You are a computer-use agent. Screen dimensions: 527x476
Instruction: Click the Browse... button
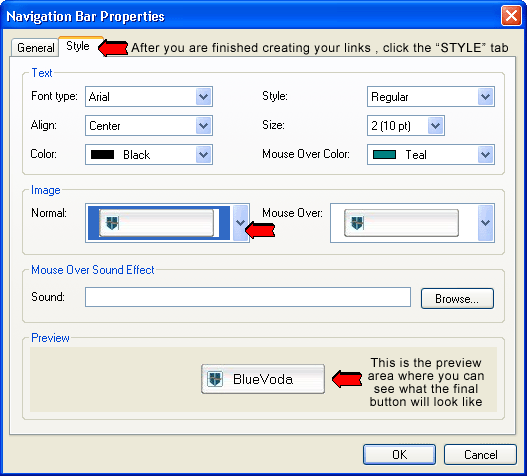457,298
